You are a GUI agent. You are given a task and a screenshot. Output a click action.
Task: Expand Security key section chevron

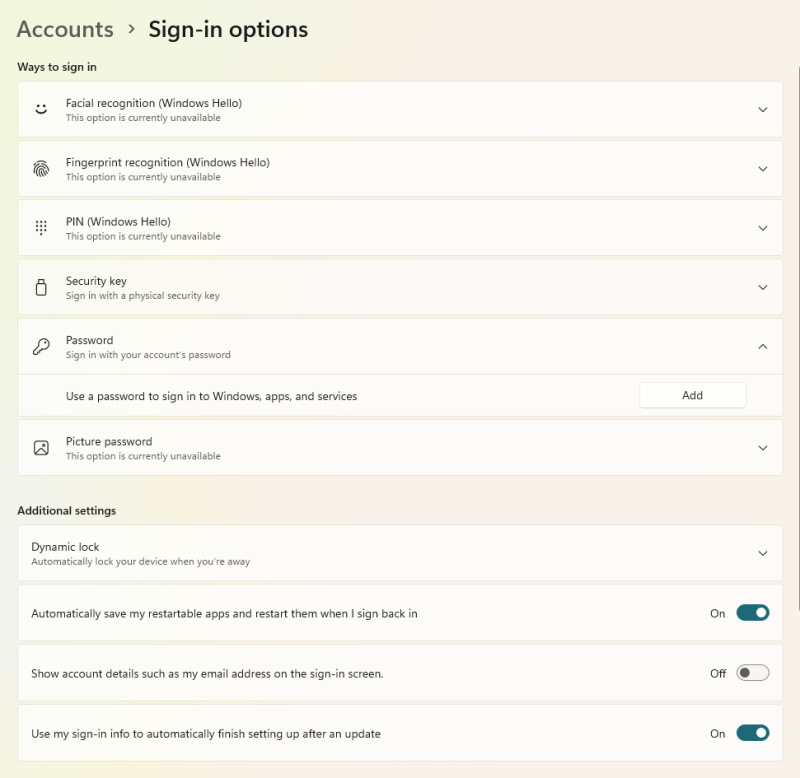(762, 288)
